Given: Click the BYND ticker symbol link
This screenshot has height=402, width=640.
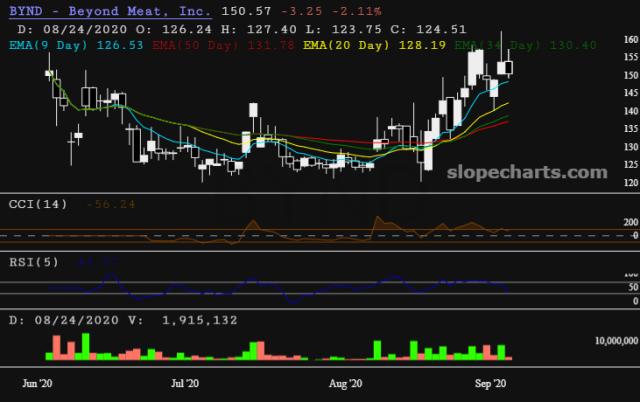Looking at the screenshot, I should click(22, 8).
